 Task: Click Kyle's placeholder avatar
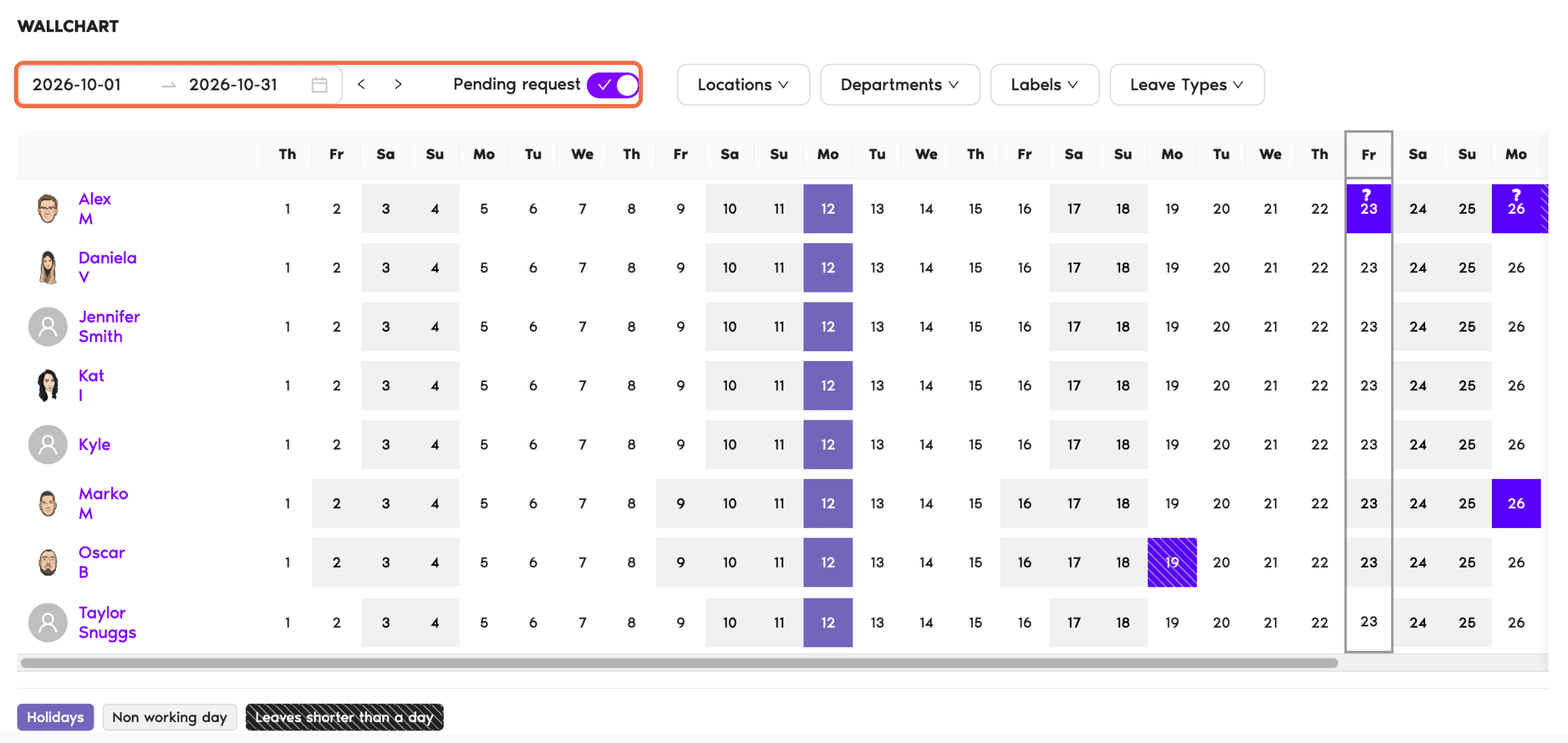tap(48, 444)
